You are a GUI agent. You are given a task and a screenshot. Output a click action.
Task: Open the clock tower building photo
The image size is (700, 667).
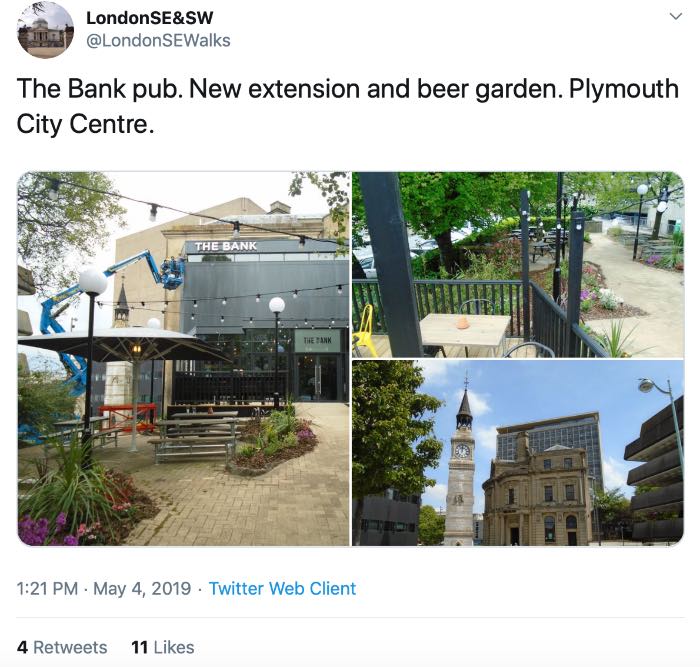coord(518,453)
